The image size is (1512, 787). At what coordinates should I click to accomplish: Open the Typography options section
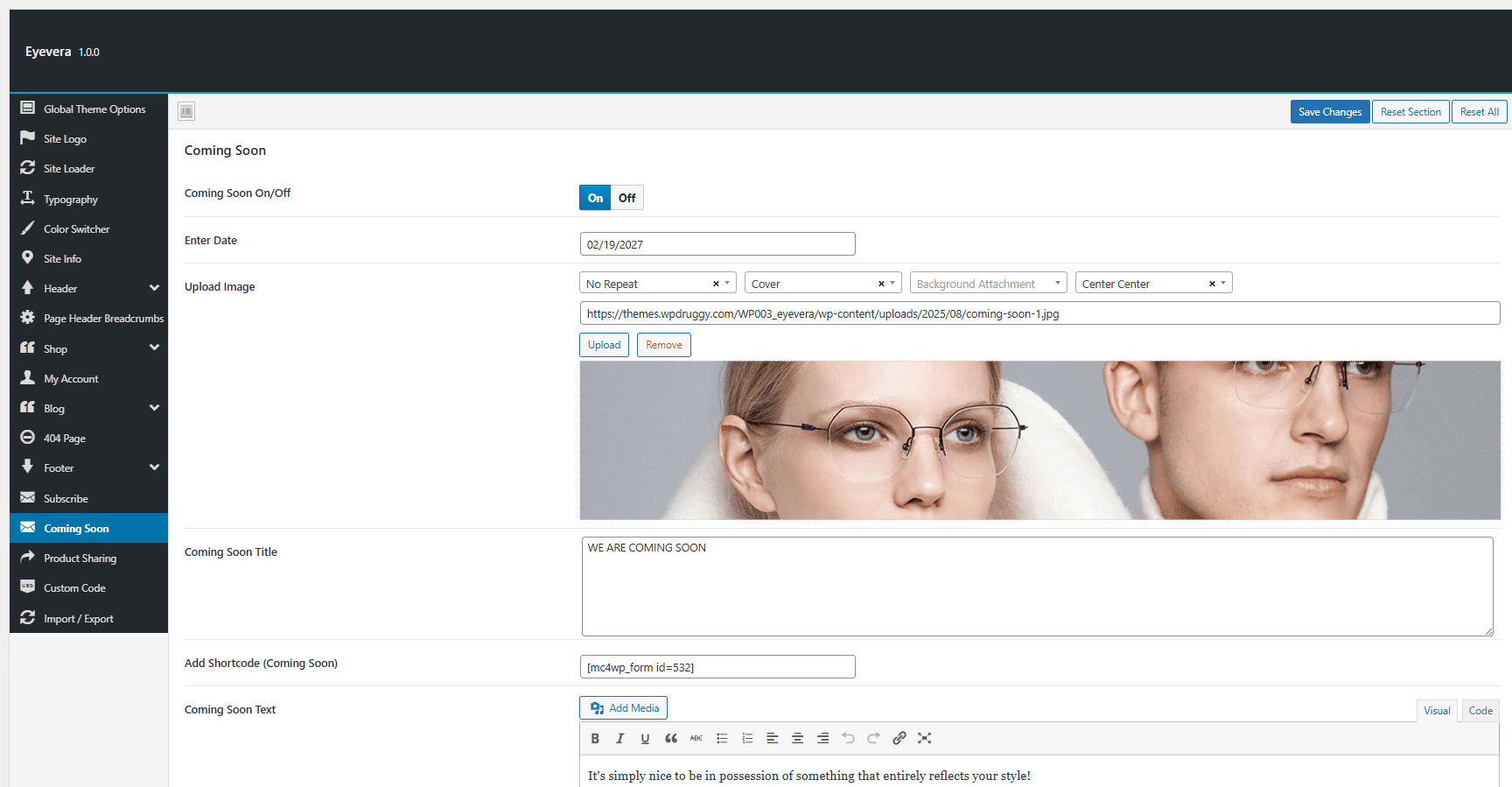tap(88, 200)
